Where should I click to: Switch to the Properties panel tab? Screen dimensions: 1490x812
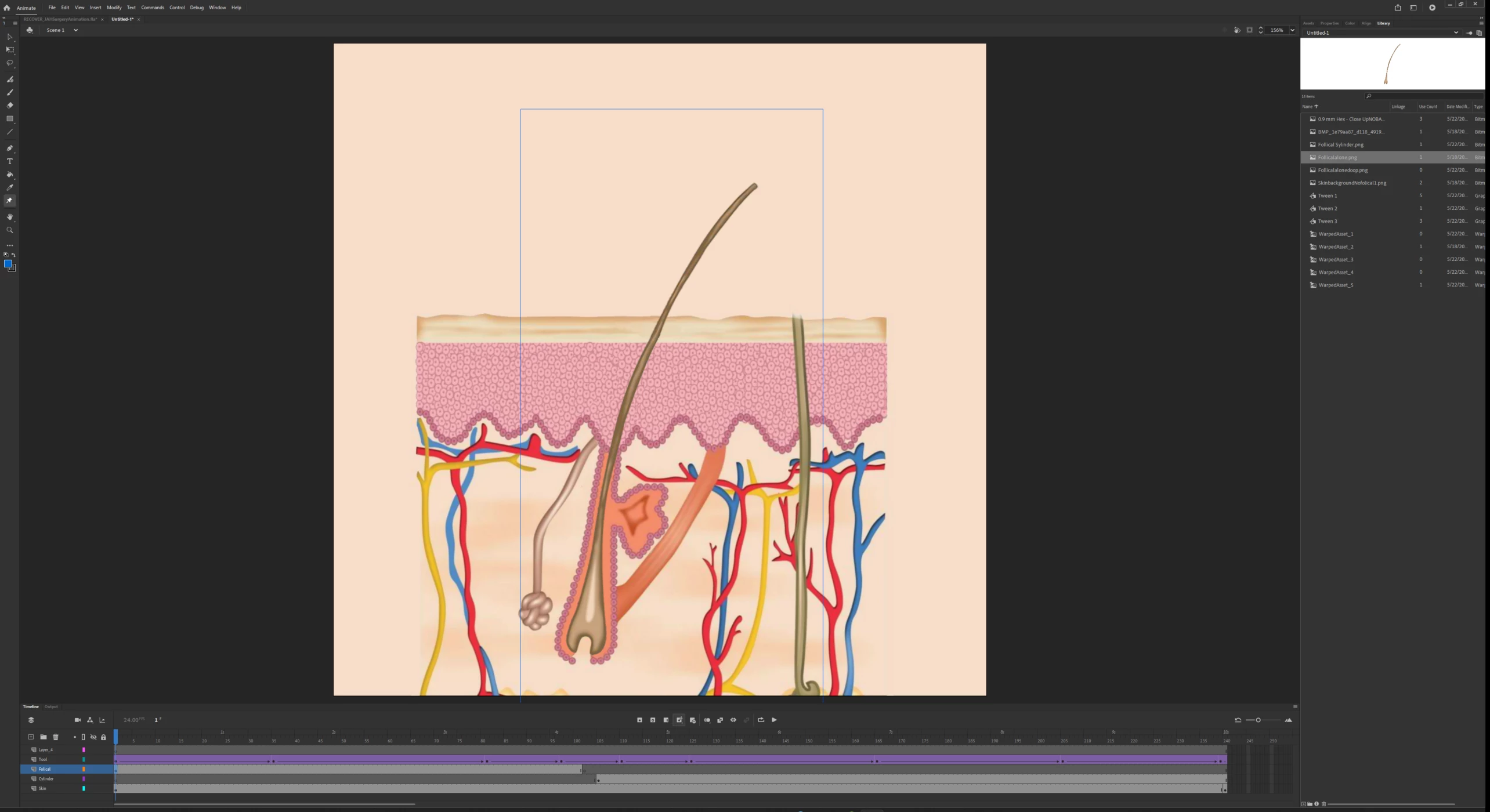point(1329,23)
